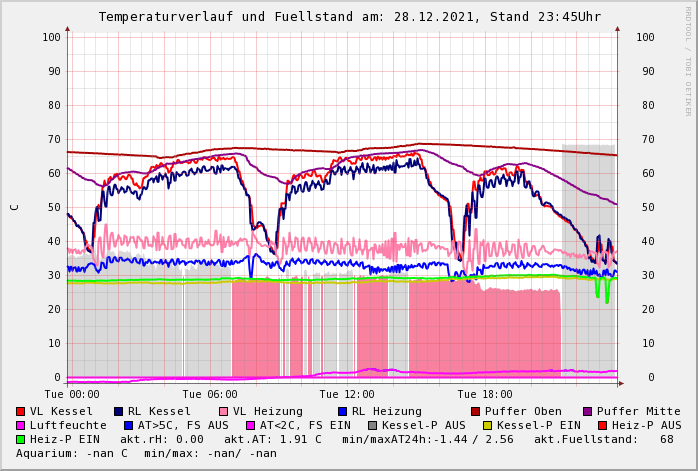
Task: Click the Aquarium temperature readout line
Action: click(146, 453)
